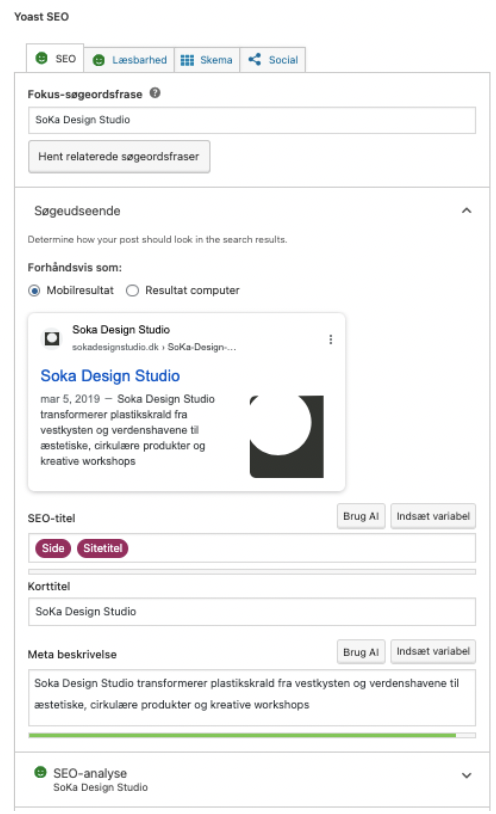Click the green smiley on SEO tab
This screenshot has height=814, width=496.
(42, 58)
